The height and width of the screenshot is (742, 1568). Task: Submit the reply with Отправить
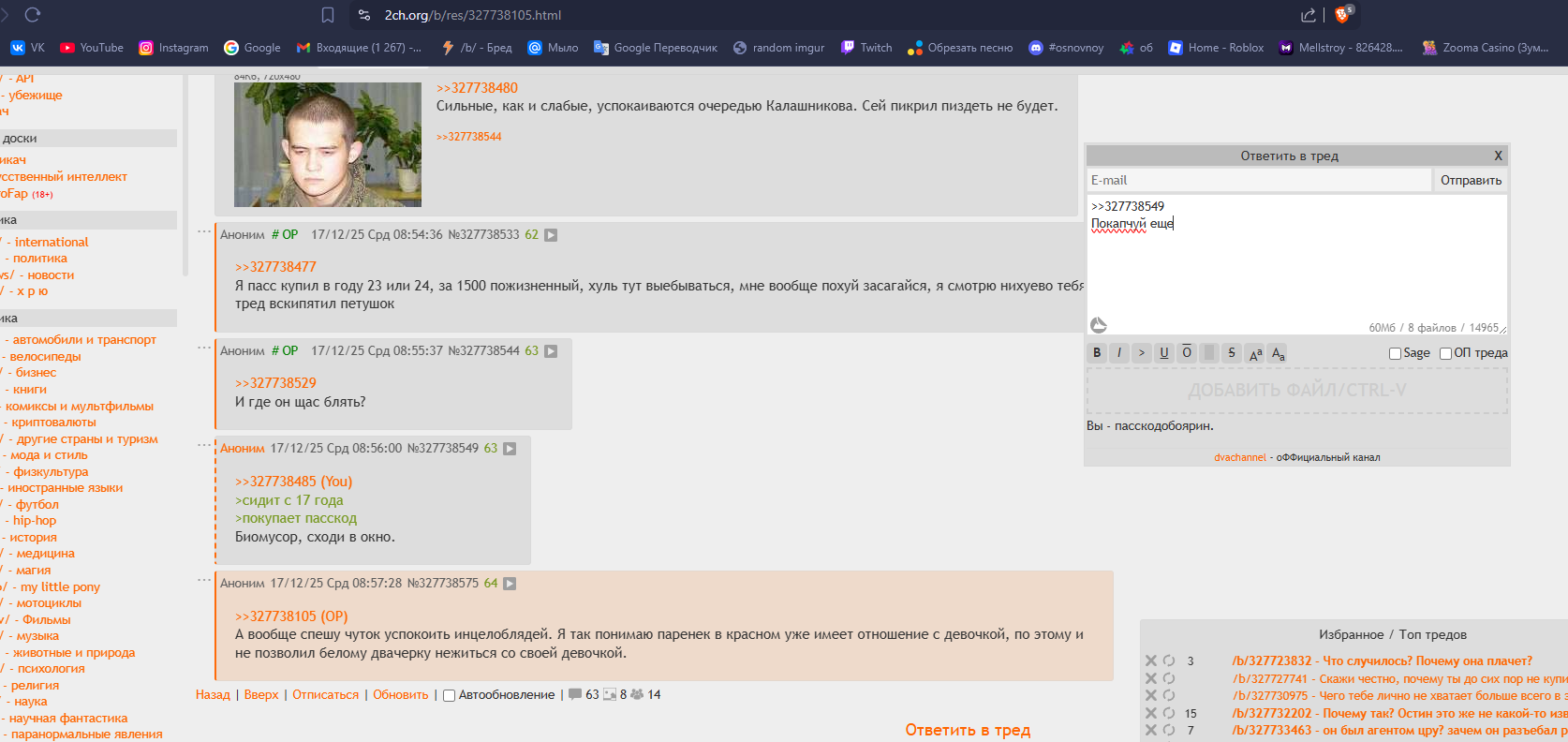(x=1471, y=180)
